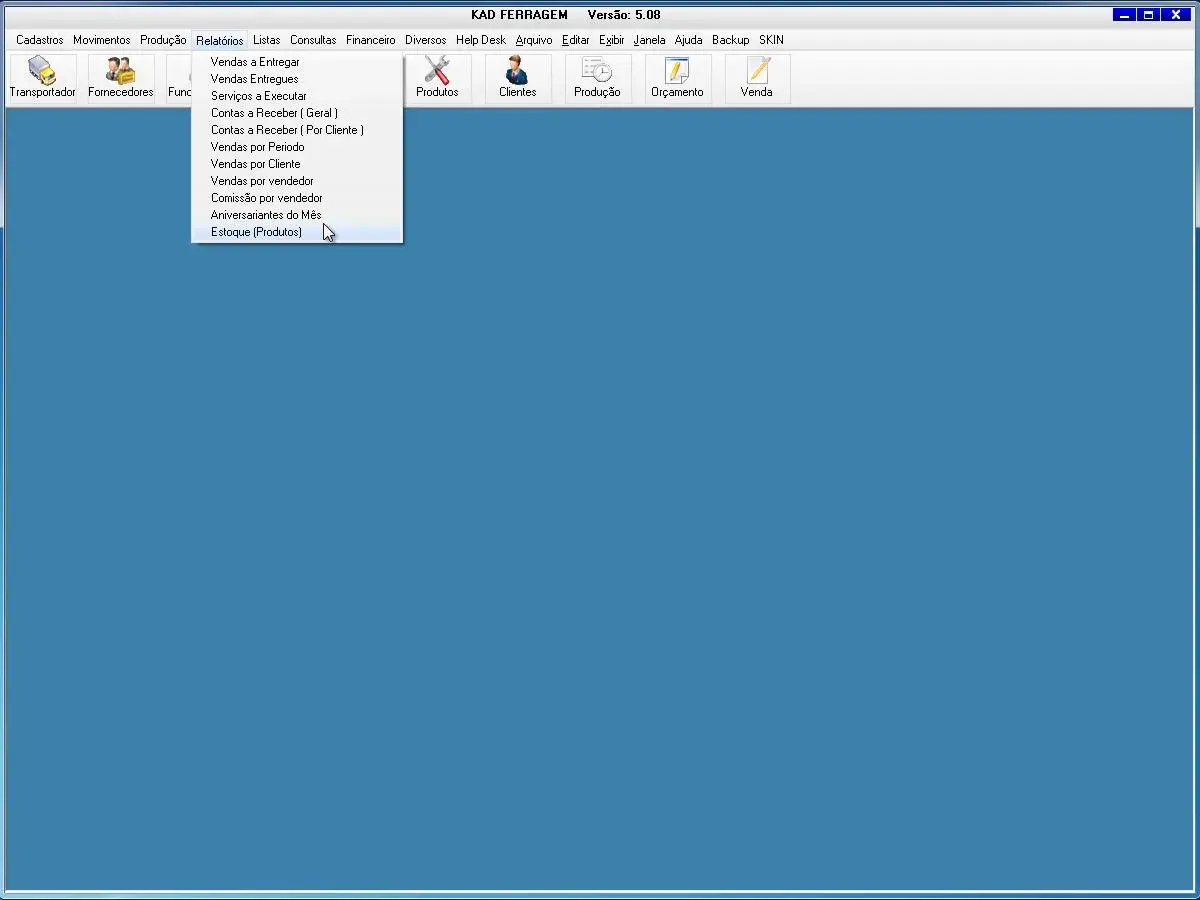
Task: Expand the Consultas menu
Action: tap(313, 40)
